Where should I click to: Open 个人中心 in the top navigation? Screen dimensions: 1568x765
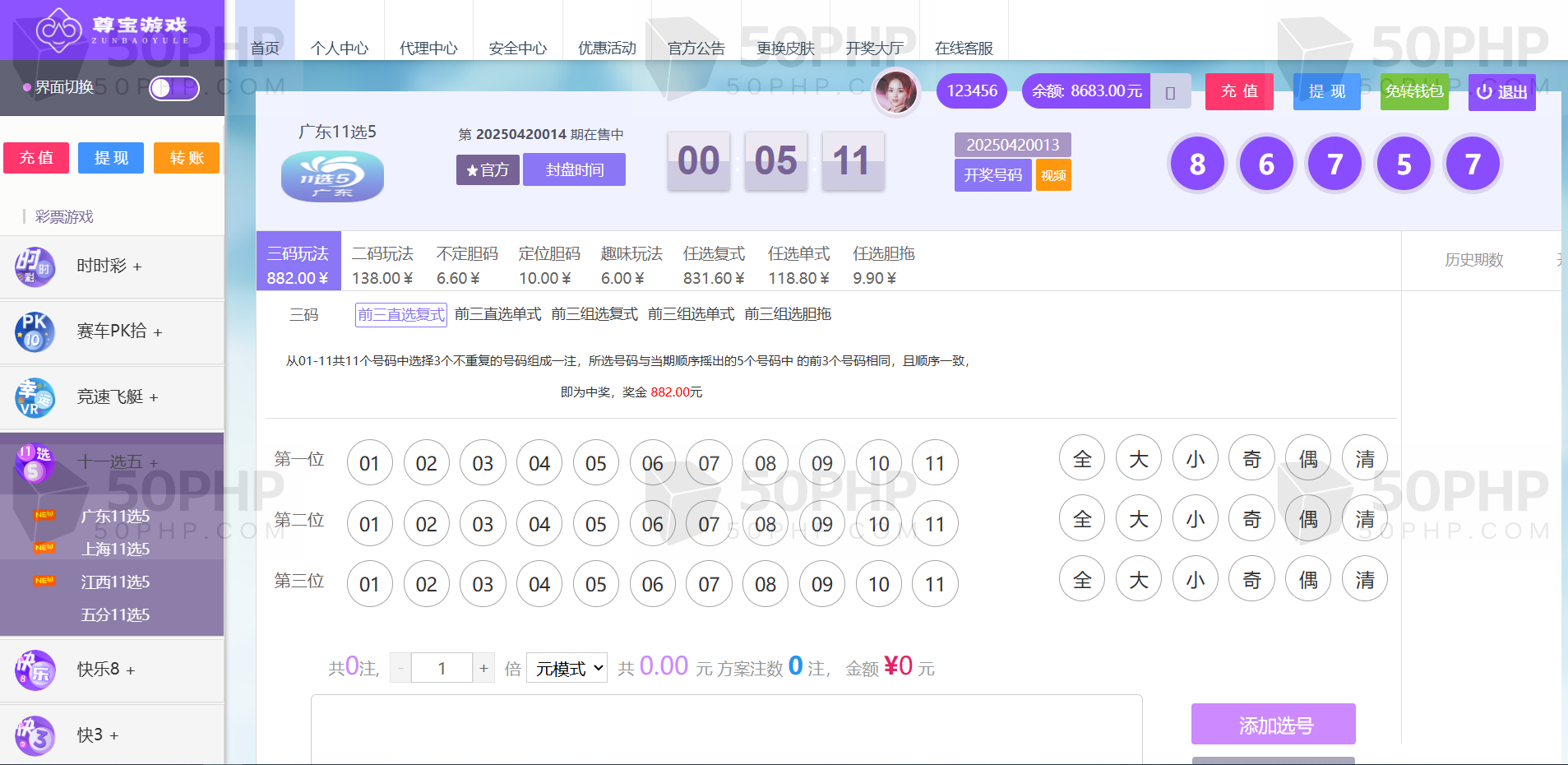[339, 48]
